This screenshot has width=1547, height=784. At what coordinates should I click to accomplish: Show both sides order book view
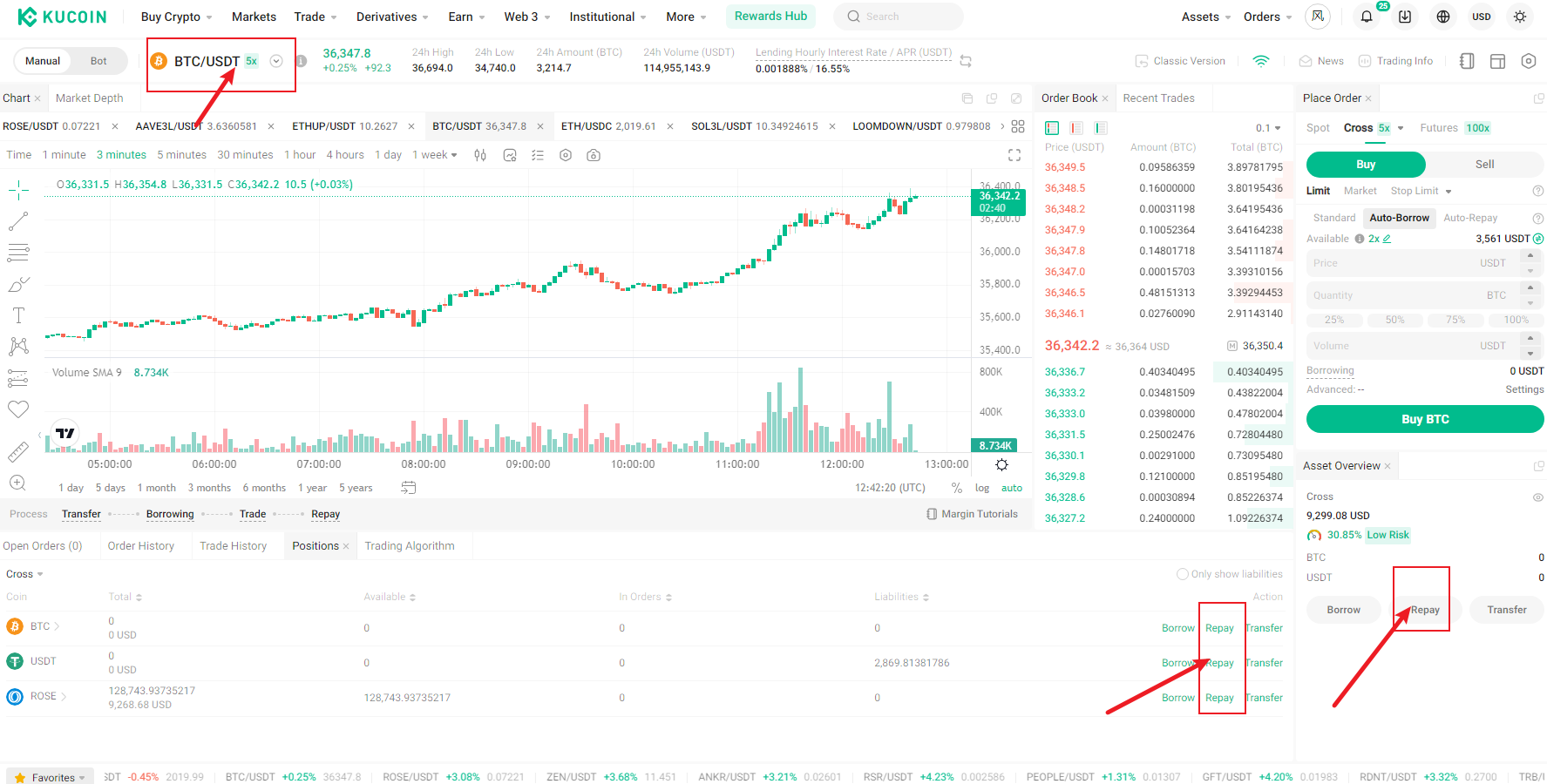(1052, 128)
